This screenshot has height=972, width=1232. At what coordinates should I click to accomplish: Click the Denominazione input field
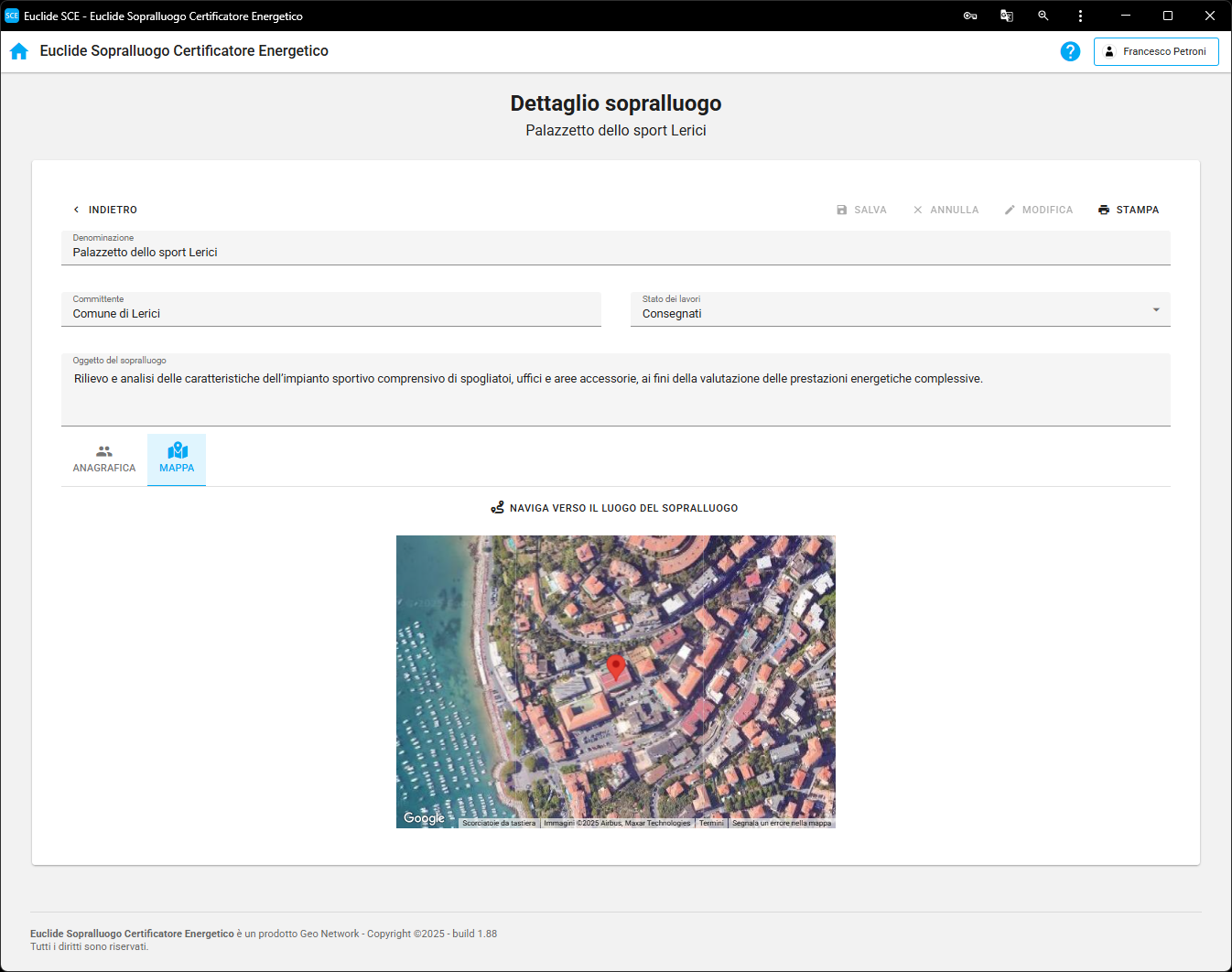[x=615, y=252]
